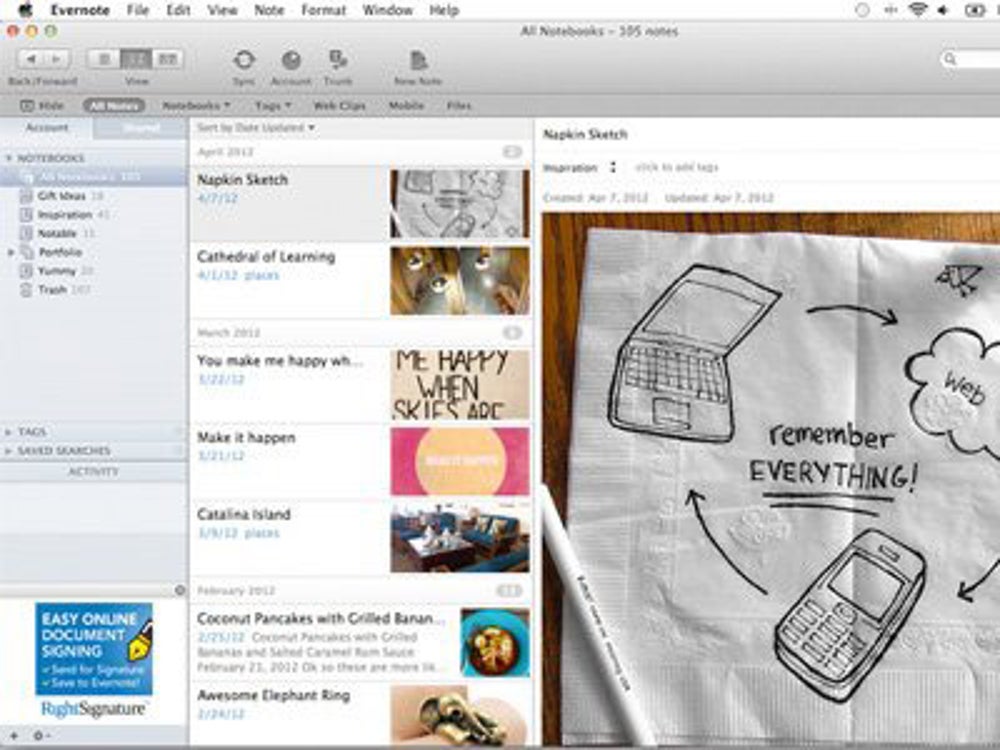Click the Catalina Island thumbnail
1000x750 pixels.
tap(459, 538)
